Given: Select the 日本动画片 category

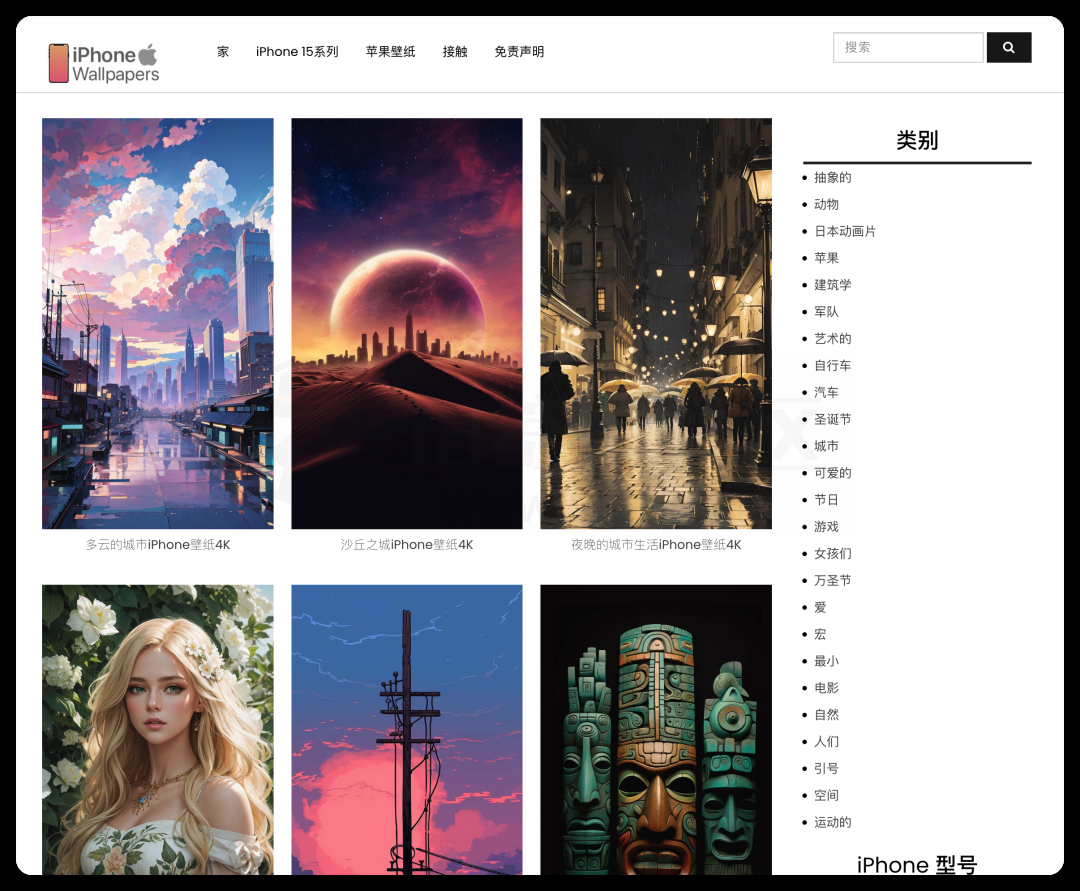Looking at the screenshot, I should 845,231.
